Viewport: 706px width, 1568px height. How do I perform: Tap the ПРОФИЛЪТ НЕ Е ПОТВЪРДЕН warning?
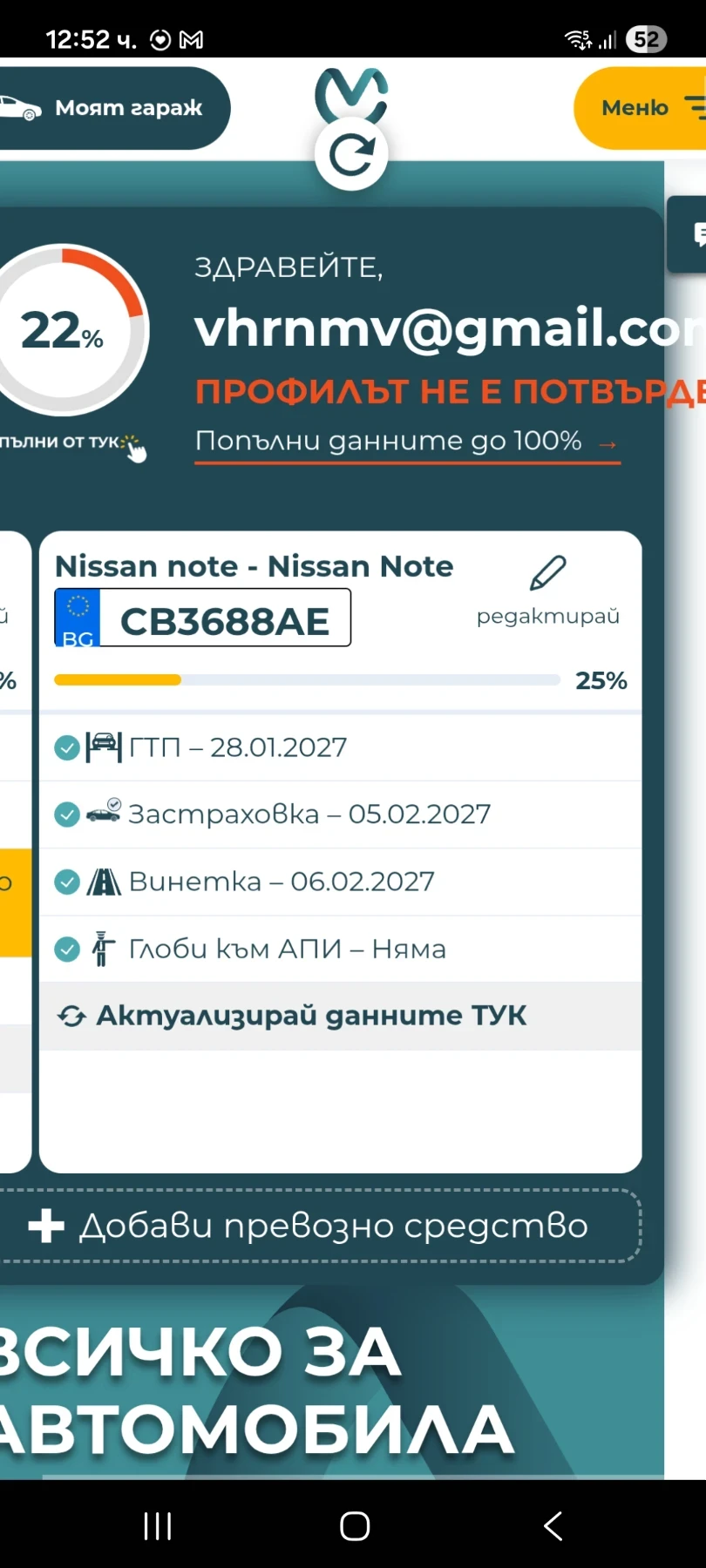point(450,392)
